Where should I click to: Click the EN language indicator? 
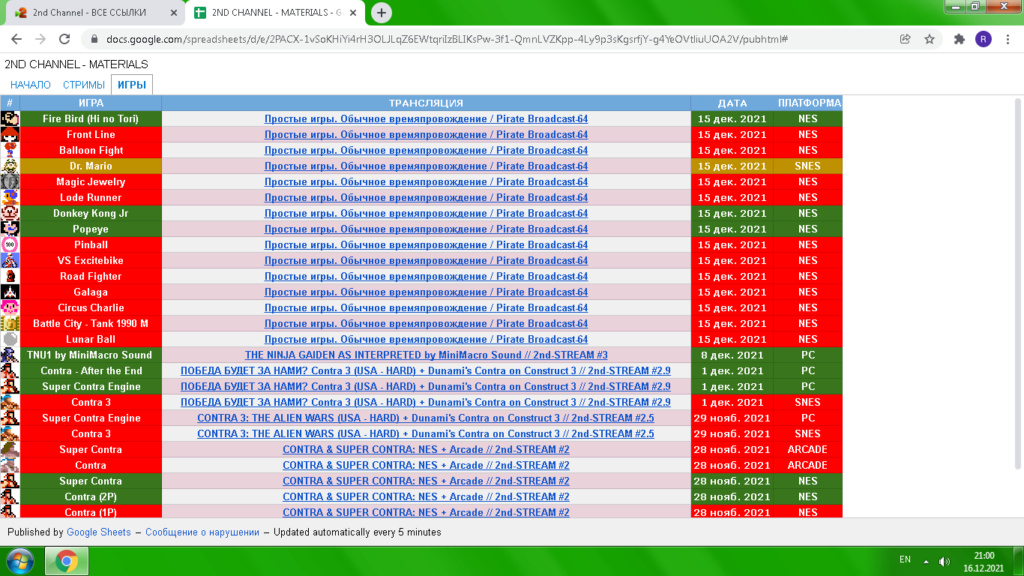(904, 560)
